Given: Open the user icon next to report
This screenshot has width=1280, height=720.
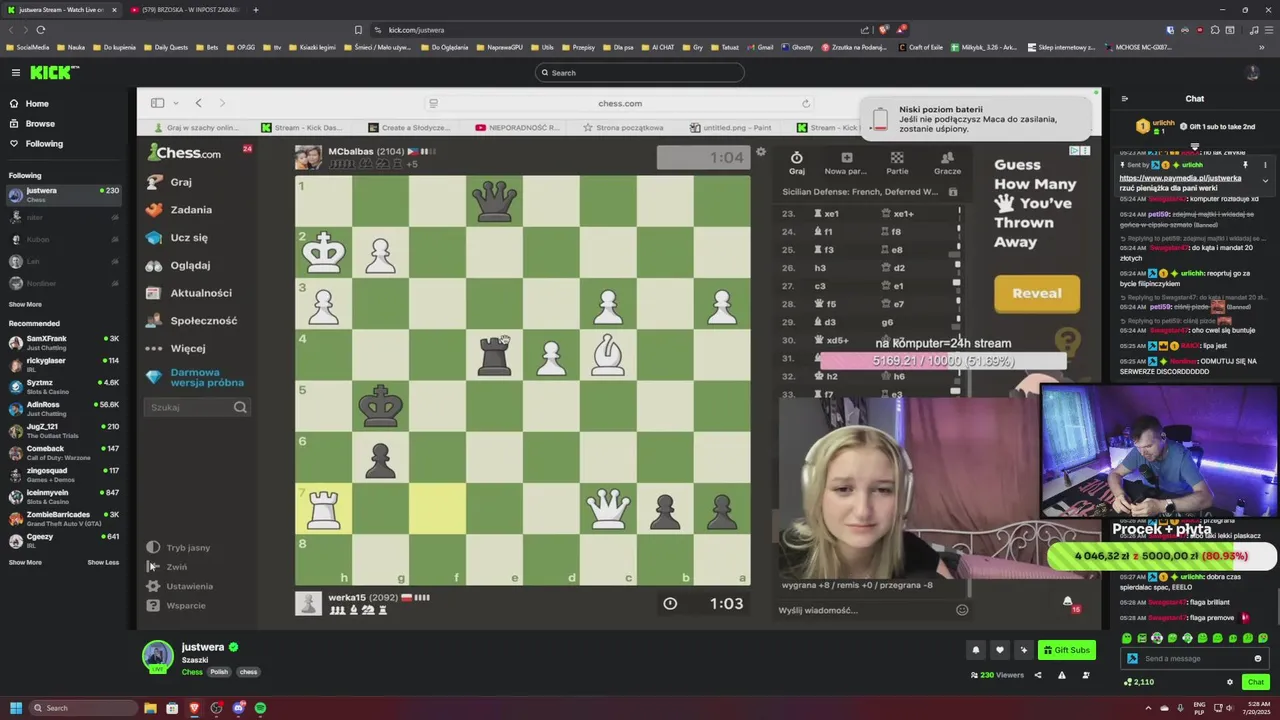Looking at the screenshot, I should [x=1085, y=675].
